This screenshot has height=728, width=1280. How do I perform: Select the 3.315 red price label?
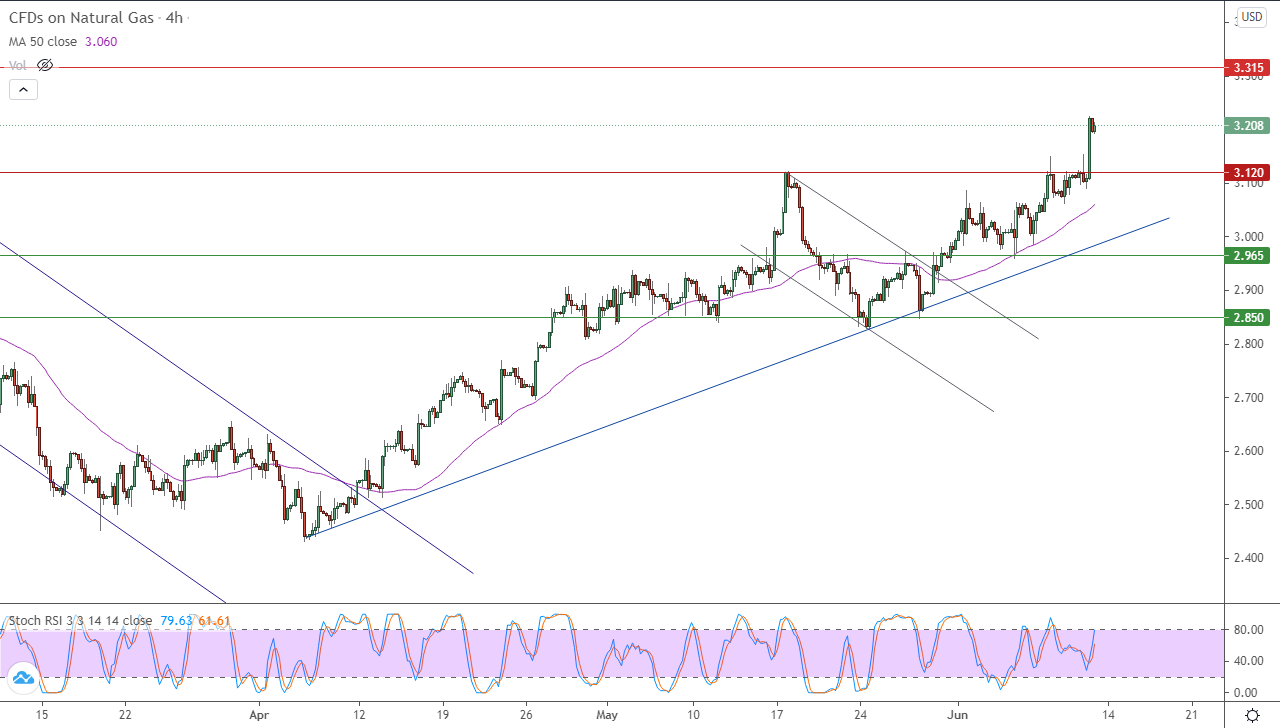pyautogui.click(x=1249, y=68)
